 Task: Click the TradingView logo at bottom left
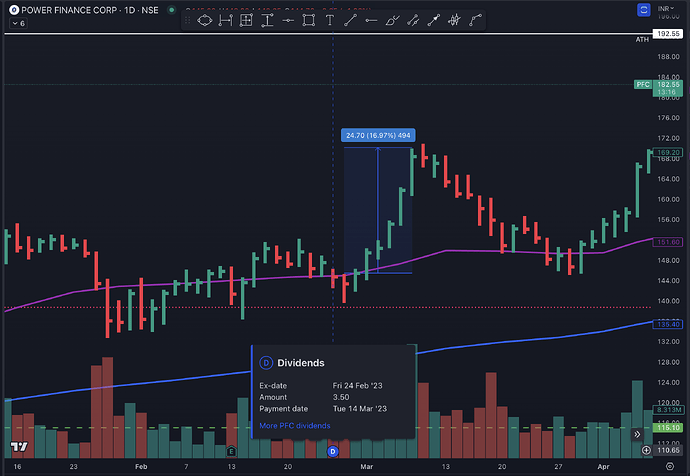coord(19,447)
